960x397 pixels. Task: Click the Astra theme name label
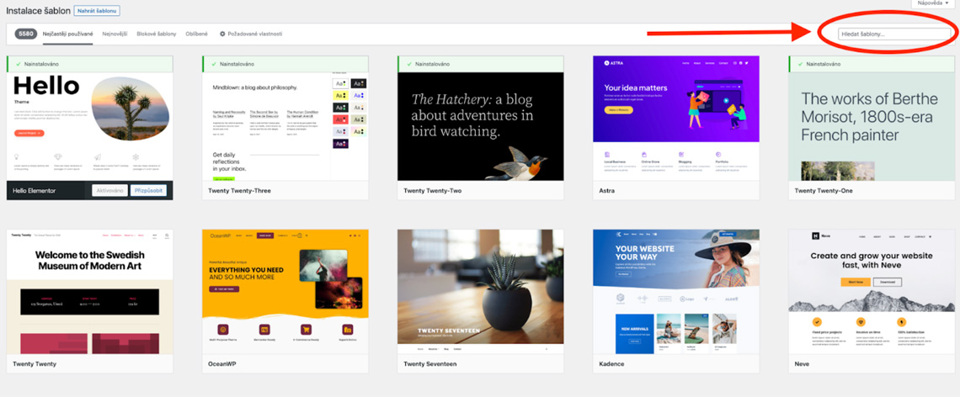[x=607, y=191]
